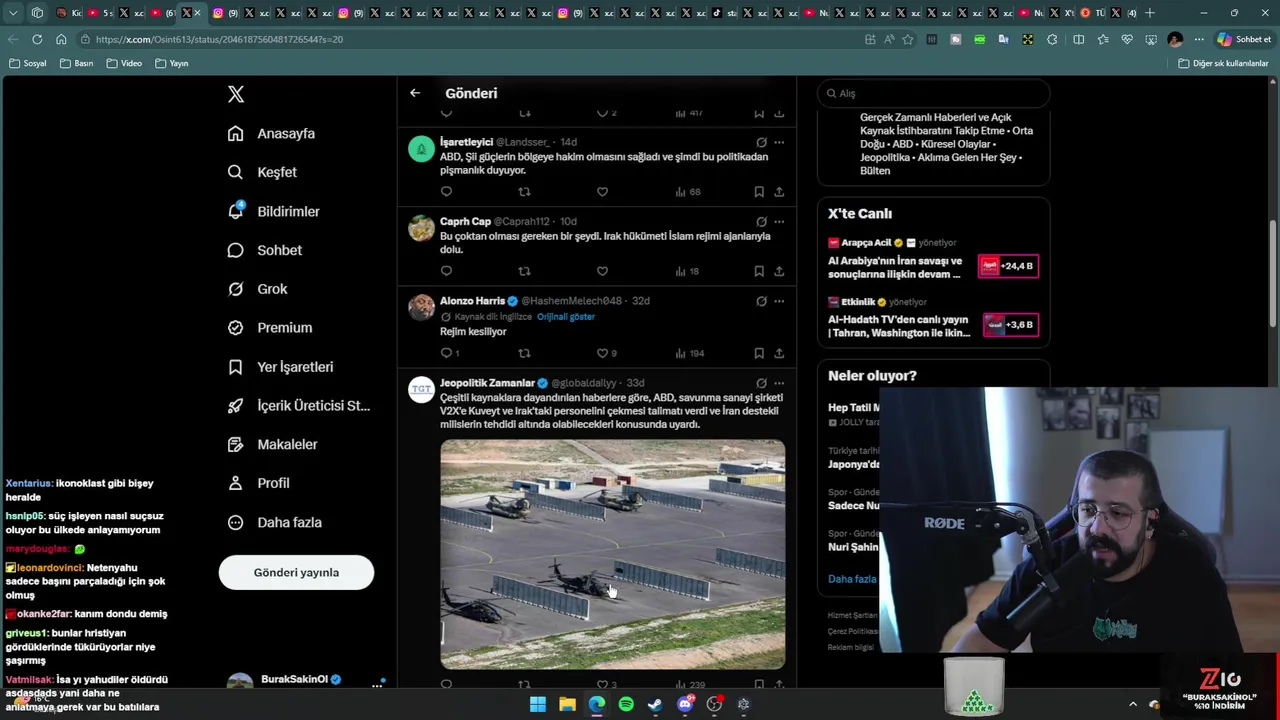
Task: Open Etkinlik live broadcast item
Action: pos(933,319)
